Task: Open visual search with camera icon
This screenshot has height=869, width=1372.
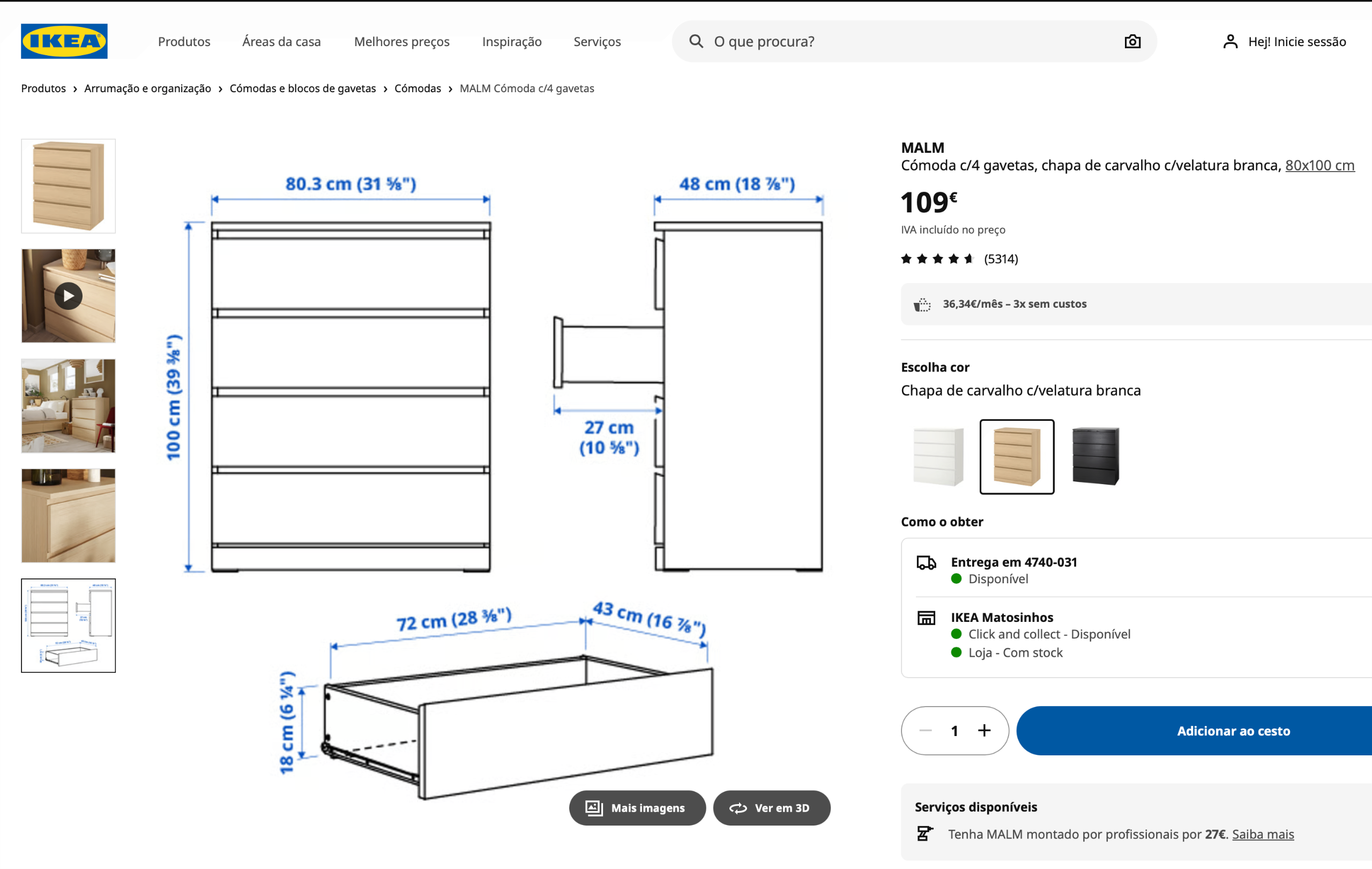Action: pos(1132,41)
